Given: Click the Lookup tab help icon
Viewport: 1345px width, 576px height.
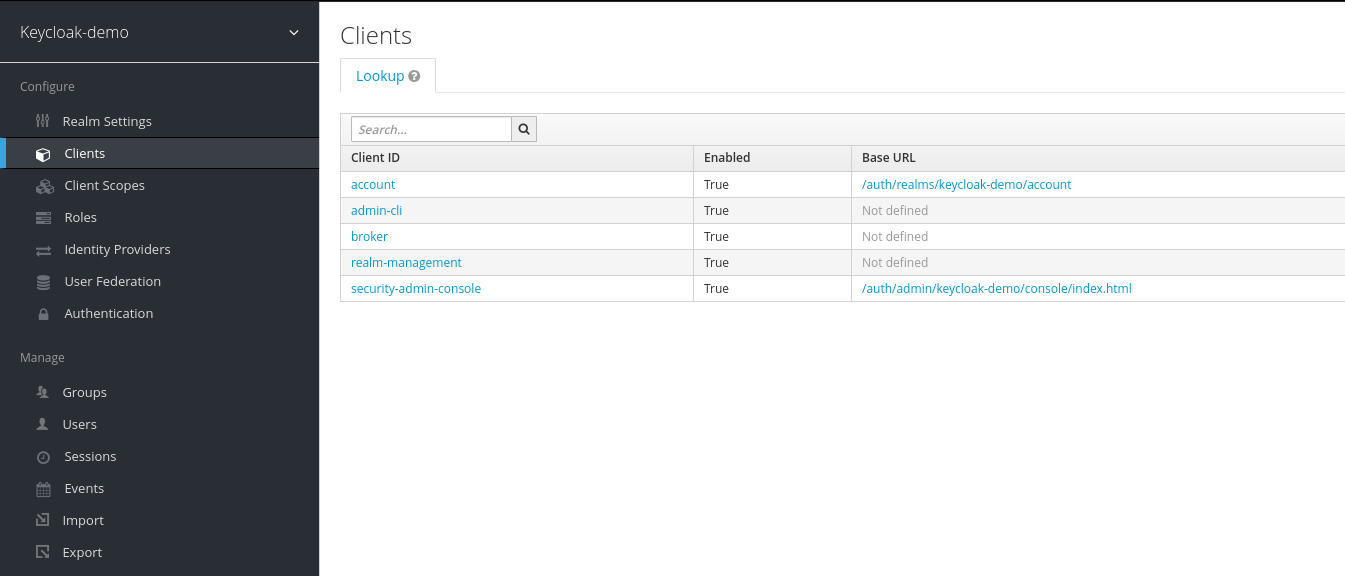Looking at the screenshot, I should point(414,76).
